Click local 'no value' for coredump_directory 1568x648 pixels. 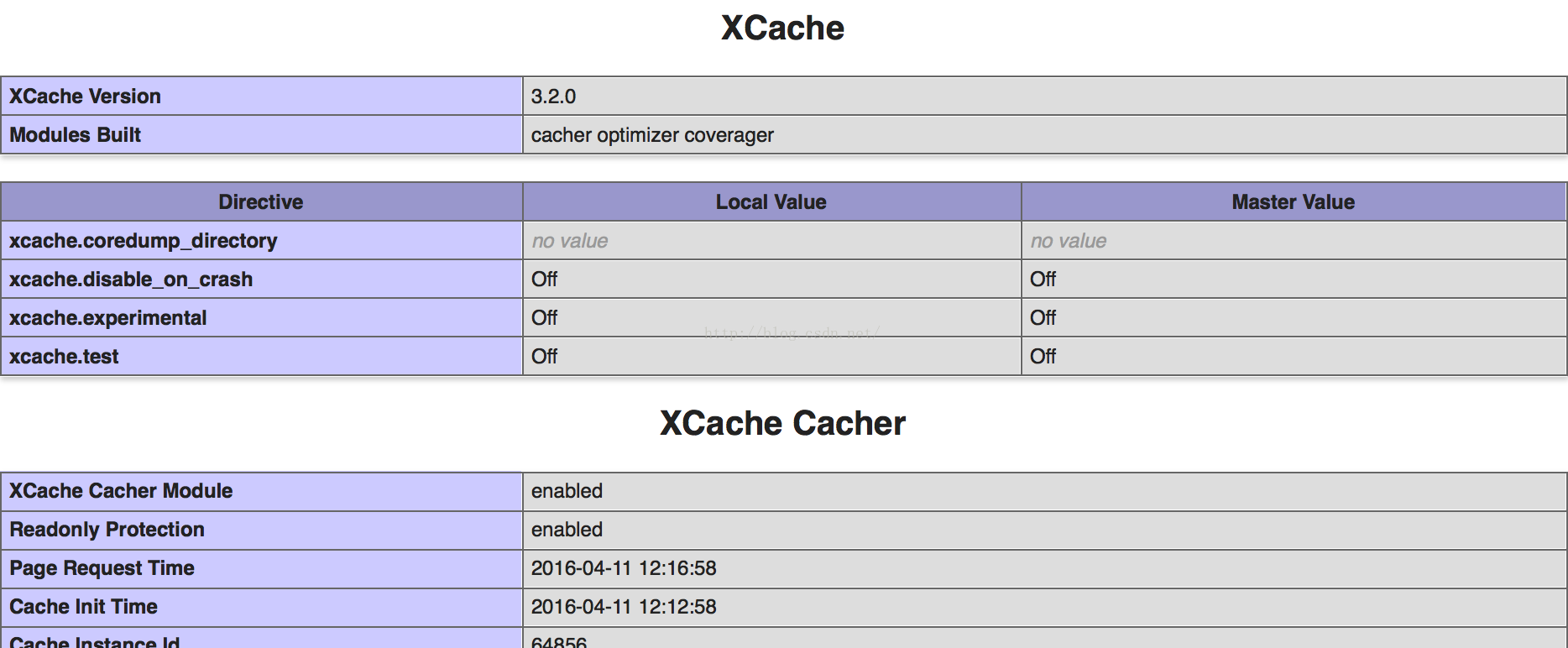569,241
